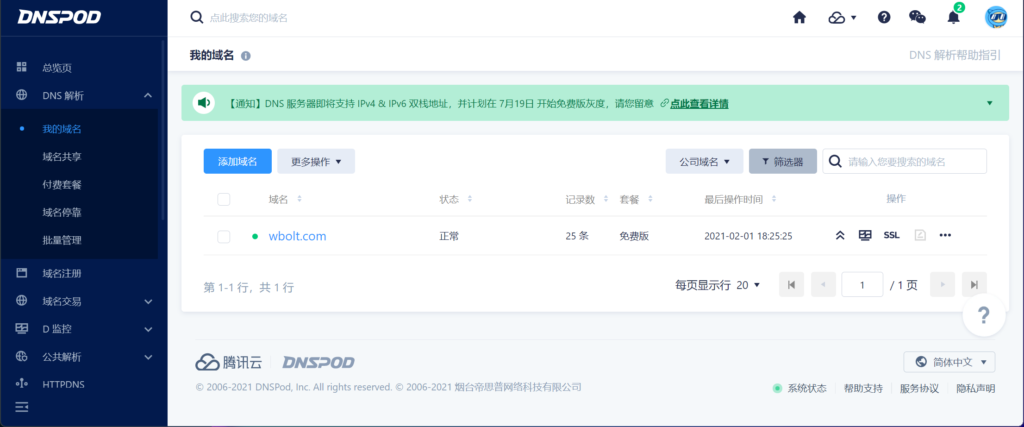Open 域名注册 in the sidebar
Image resolution: width=1024 pixels, height=427 pixels.
point(62,273)
